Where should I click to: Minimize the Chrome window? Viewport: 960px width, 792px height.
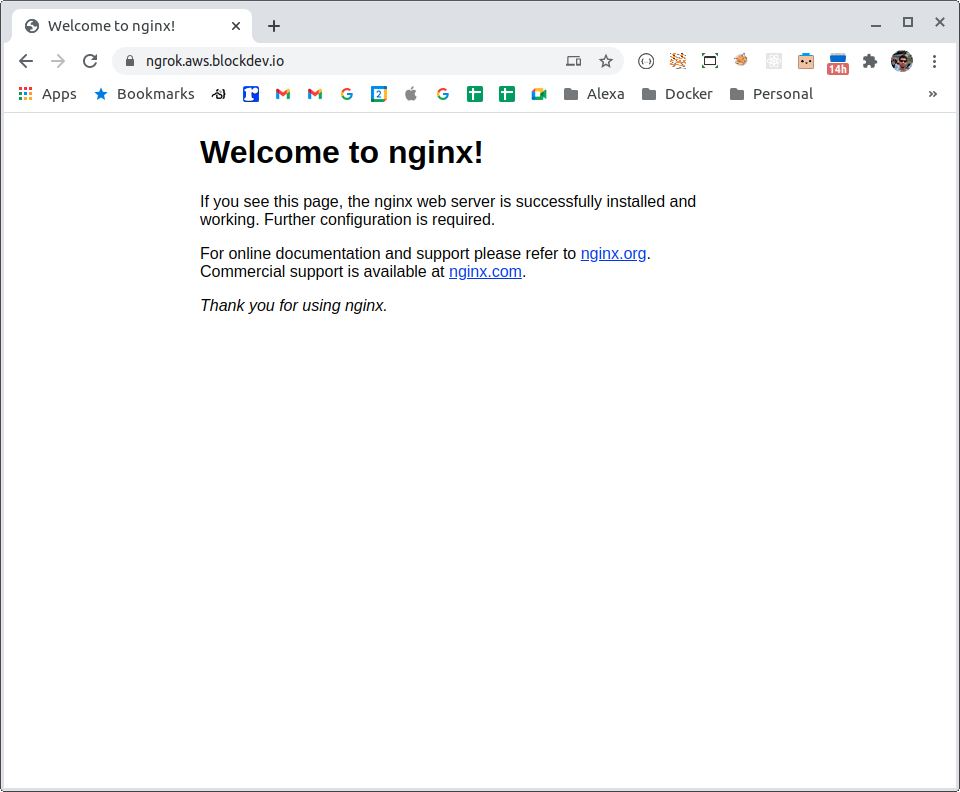click(x=876, y=25)
